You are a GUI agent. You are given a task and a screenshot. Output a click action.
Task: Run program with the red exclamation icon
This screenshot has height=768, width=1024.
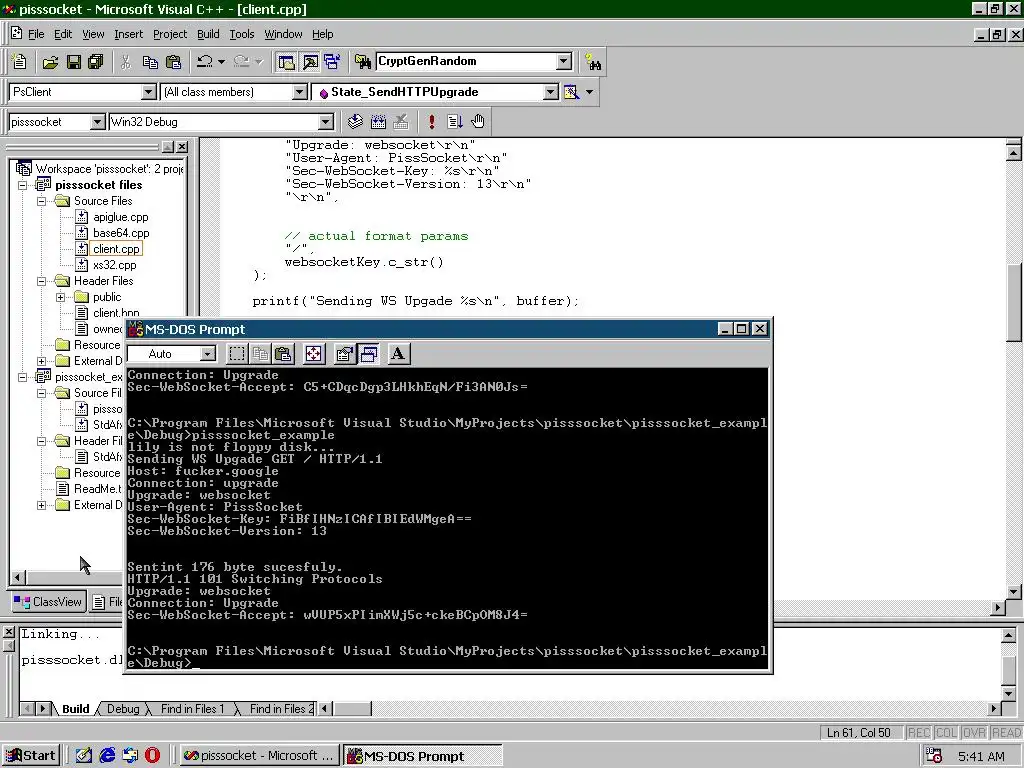[x=432, y=121]
